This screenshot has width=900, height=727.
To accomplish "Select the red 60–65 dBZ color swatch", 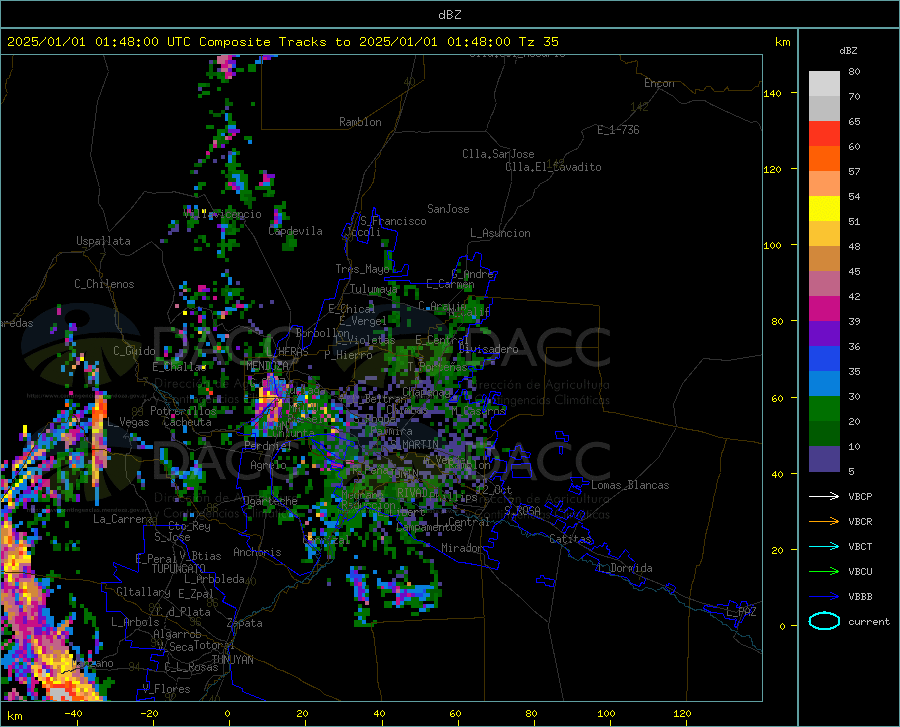I will [824, 134].
